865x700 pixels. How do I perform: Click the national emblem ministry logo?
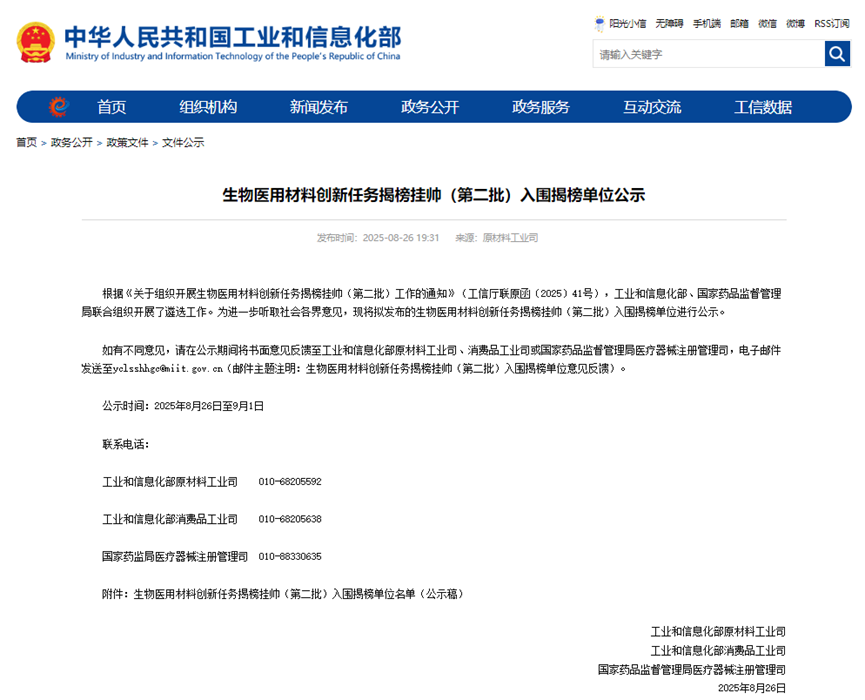(33, 43)
